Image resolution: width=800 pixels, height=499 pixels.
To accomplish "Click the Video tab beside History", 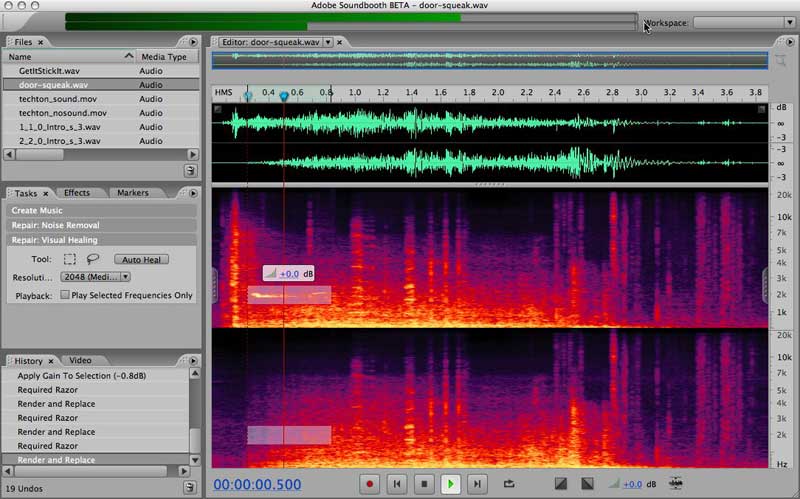I will coord(80,360).
